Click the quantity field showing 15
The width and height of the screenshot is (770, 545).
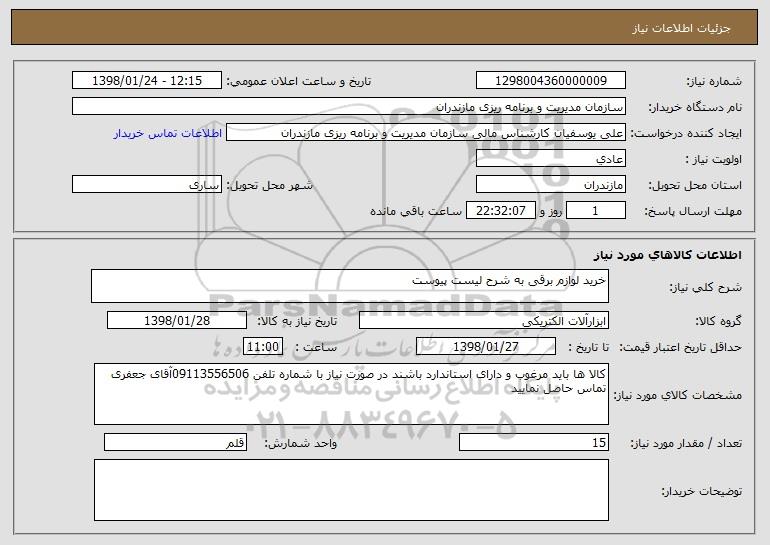point(534,442)
